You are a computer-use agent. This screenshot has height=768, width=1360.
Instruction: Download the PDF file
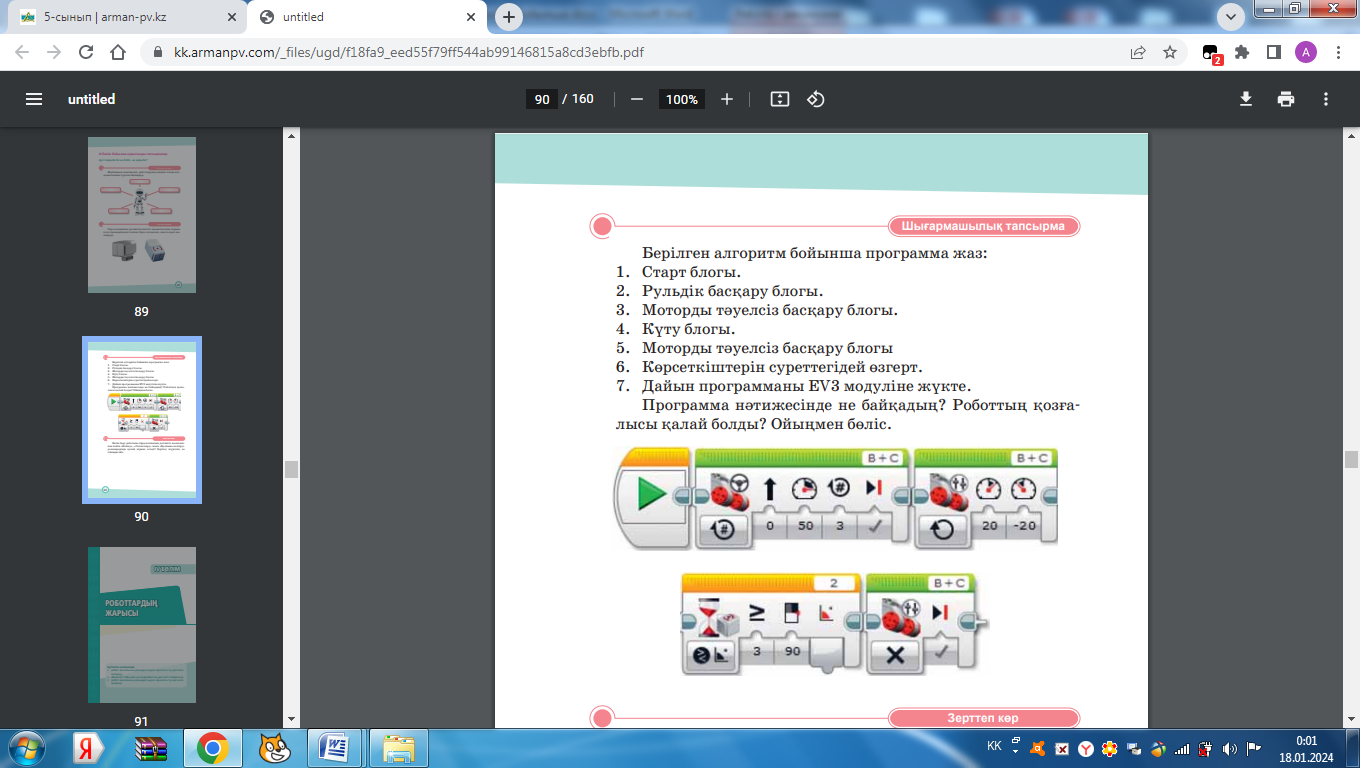(x=1246, y=99)
